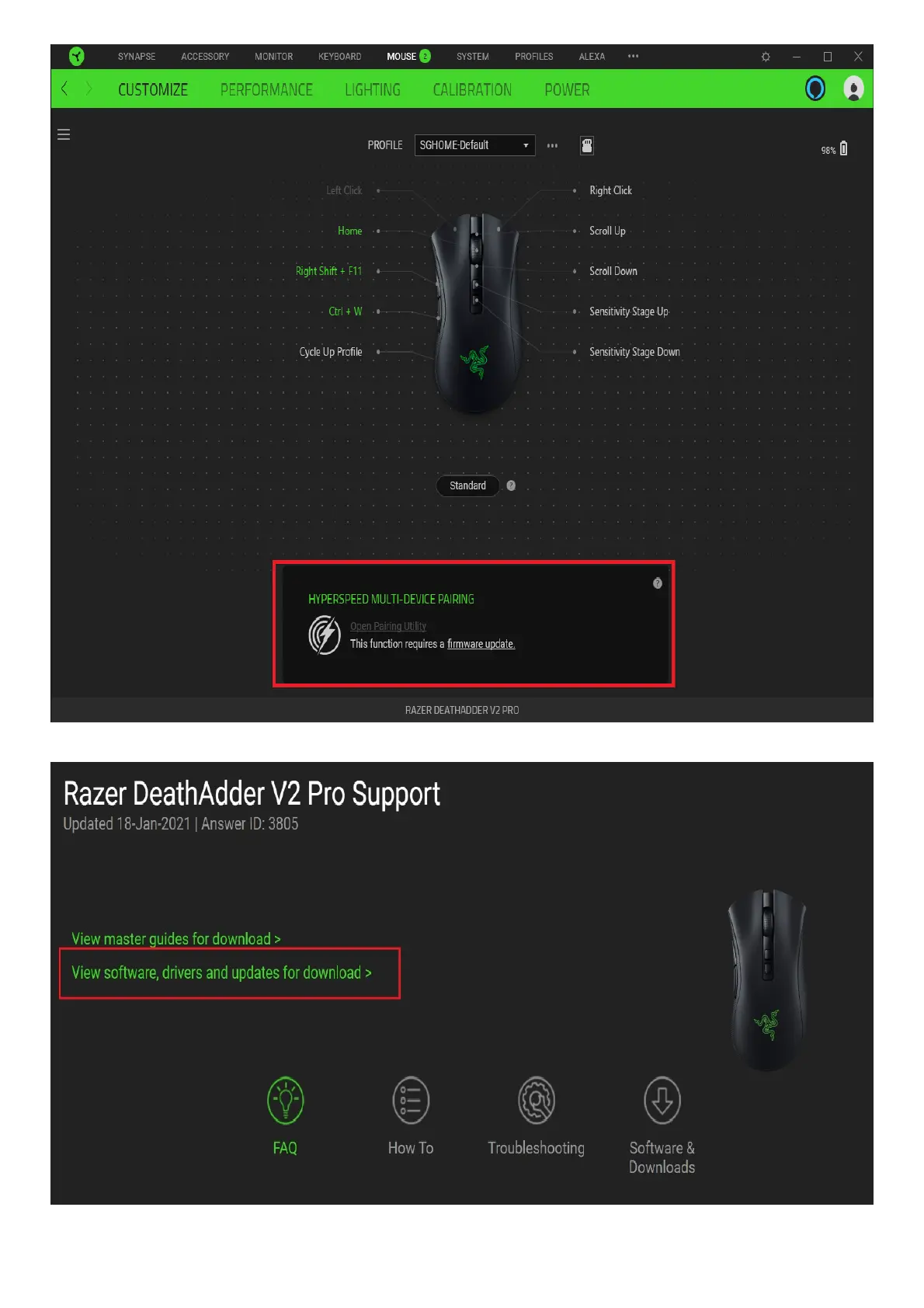This screenshot has height=1308, width=924.
Task: Click the on-board memory profile icon
Action: (x=587, y=145)
